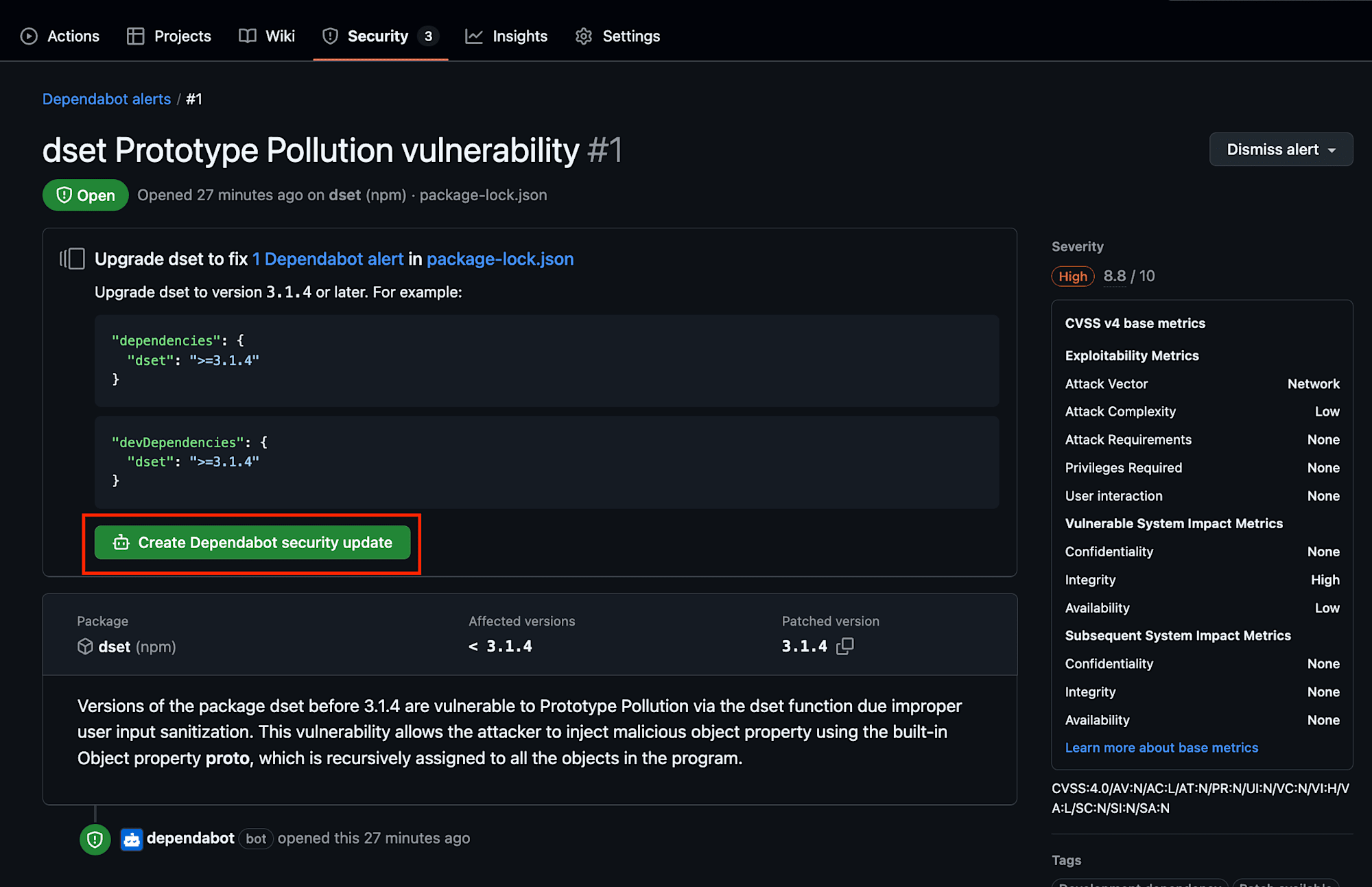Viewport: 1372px width, 887px height.
Task: Click the "< 3.1.4" affected versions value
Action: pyautogui.click(x=500, y=646)
